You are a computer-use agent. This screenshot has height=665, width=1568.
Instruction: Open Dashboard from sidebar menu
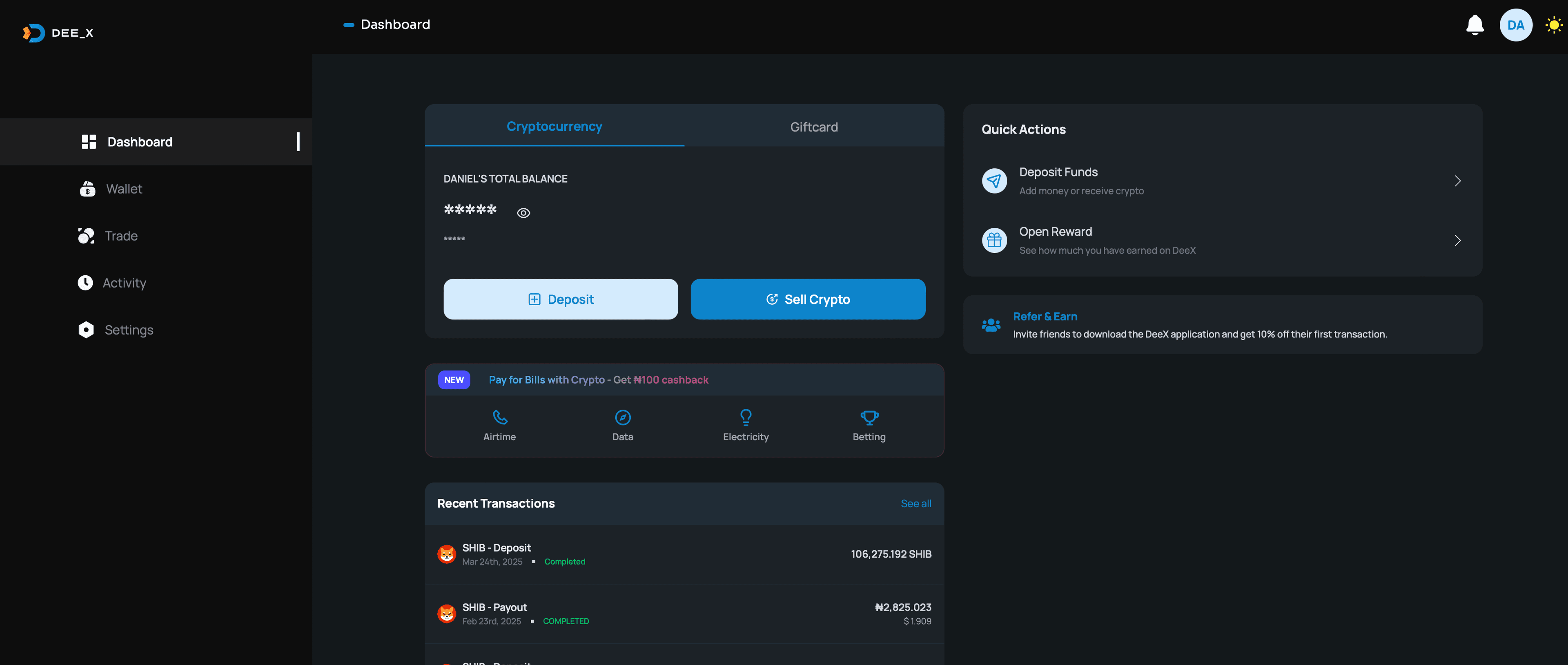click(x=156, y=142)
